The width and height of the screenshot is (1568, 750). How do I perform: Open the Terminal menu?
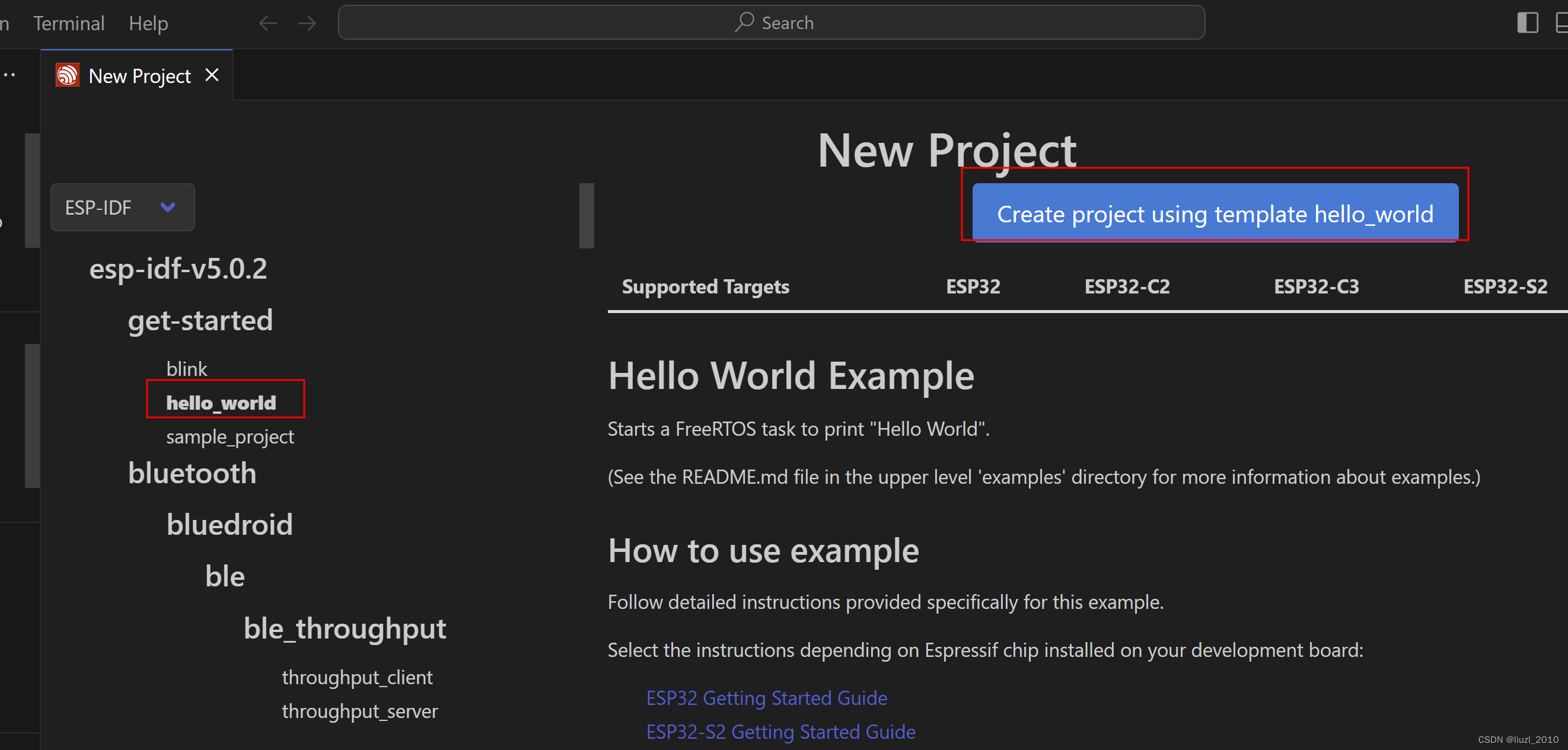(69, 23)
